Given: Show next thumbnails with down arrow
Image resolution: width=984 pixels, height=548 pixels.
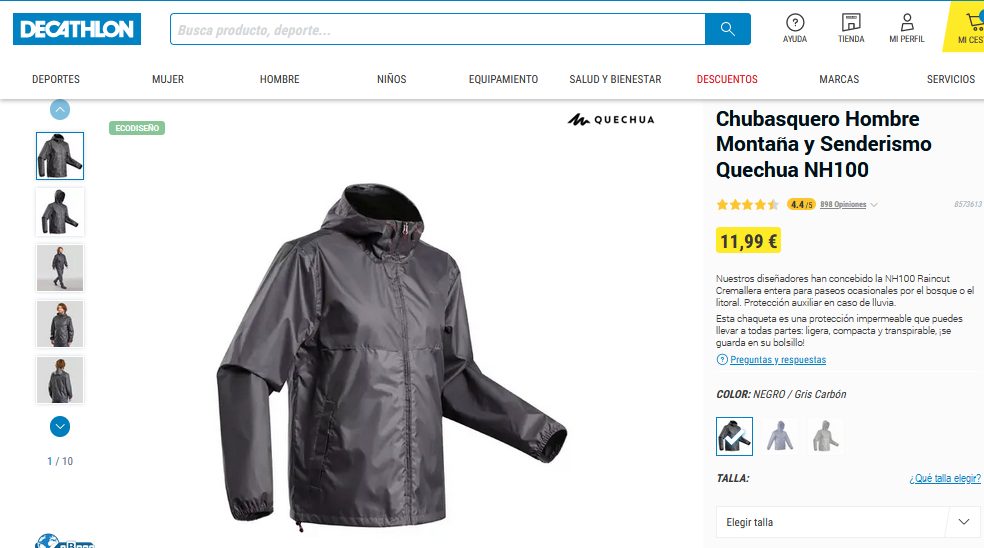Looking at the screenshot, I should click(60, 427).
